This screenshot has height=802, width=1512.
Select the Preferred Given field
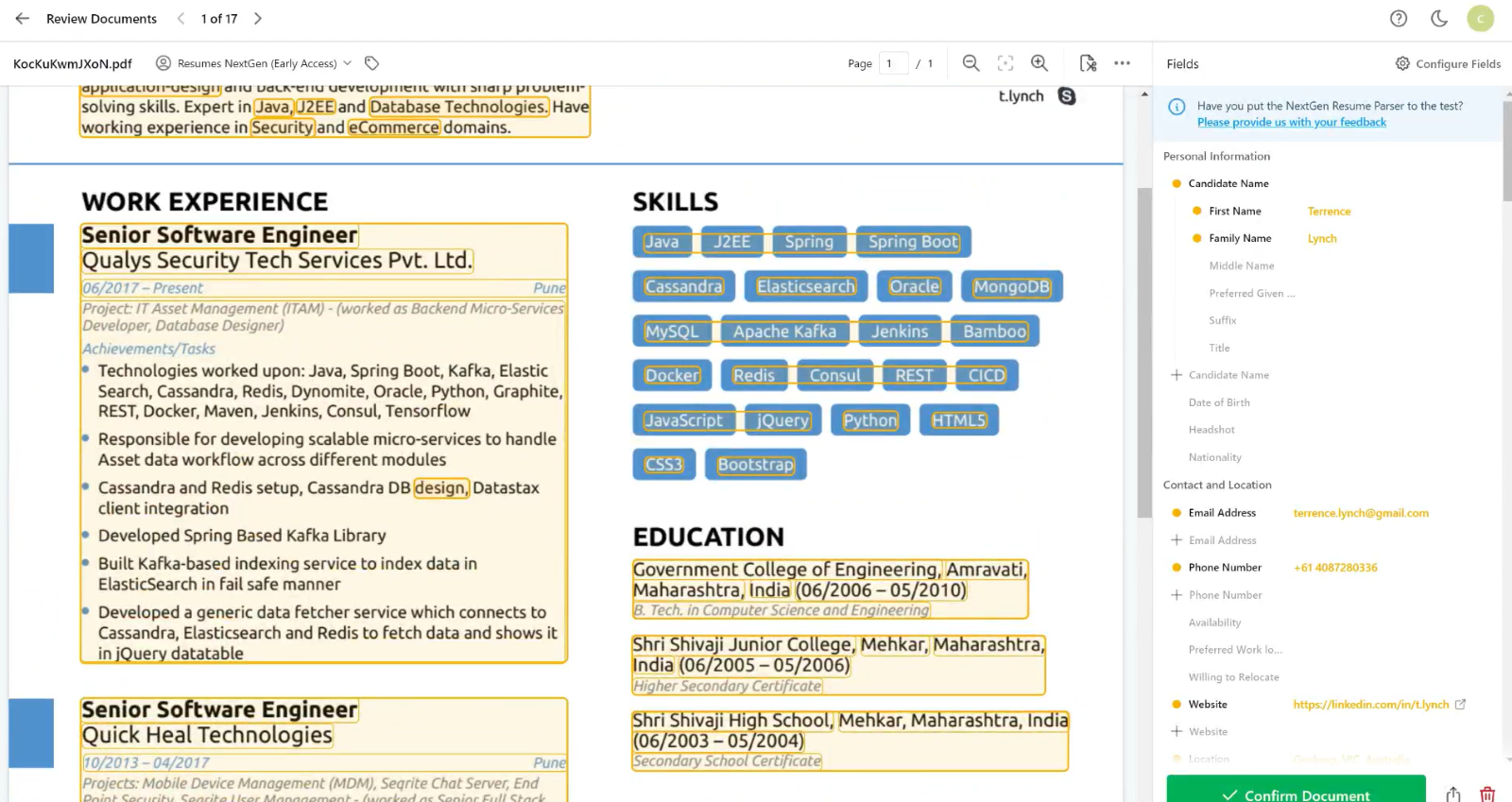pos(1251,293)
